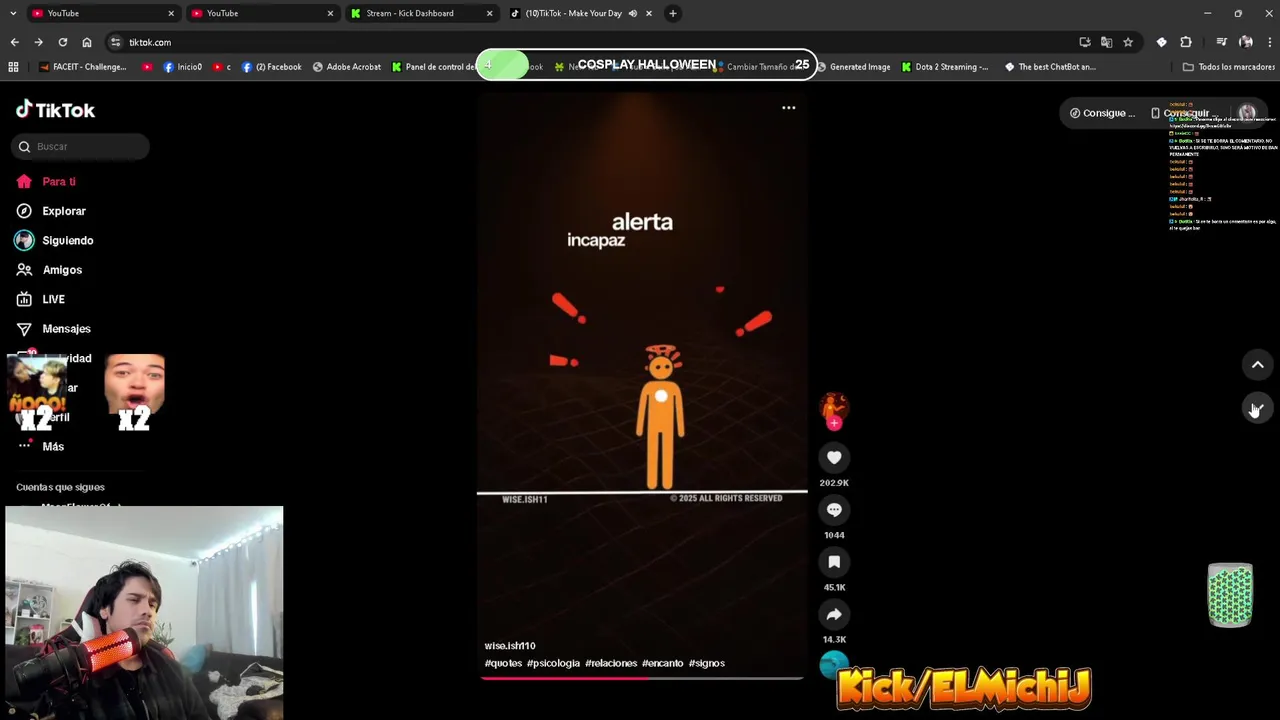The width and height of the screenshot is (1280, 720).
Task: Seek in the video progress bar
Action: [x=642, y=678]
